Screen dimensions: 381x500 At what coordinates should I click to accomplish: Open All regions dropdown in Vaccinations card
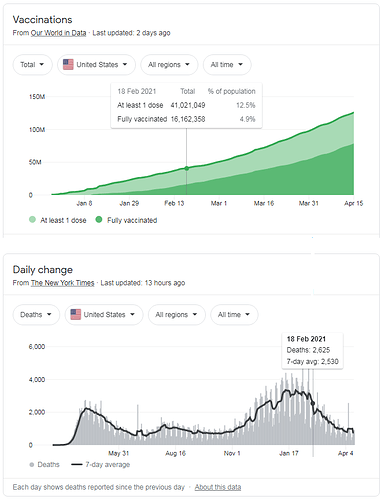coord(169,65)
